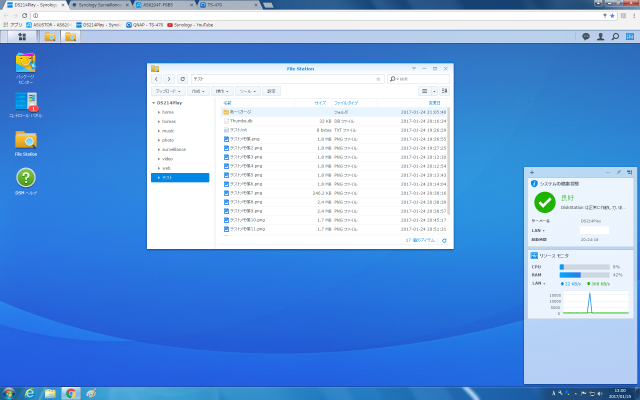Screen dimensions: 640x400
Task: Expand the photo folder in tree
Action: [x=157, y=140]
